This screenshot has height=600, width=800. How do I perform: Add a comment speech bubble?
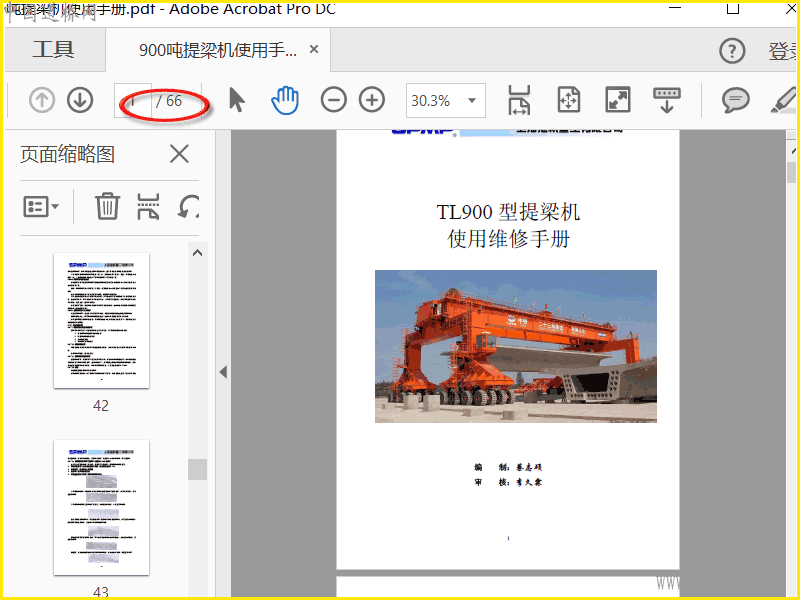point(736,100)
